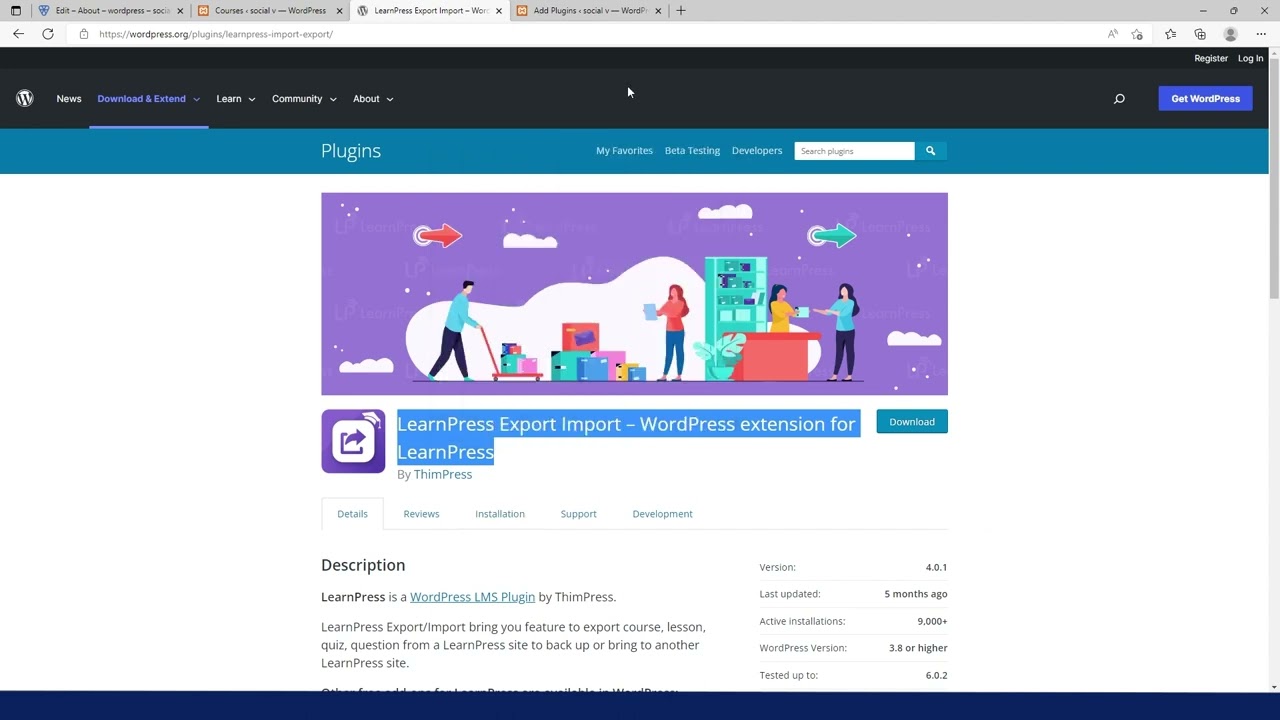Click the Description heading
Image resolution: width=1280 pixels, height=720 pixels.
363,565
